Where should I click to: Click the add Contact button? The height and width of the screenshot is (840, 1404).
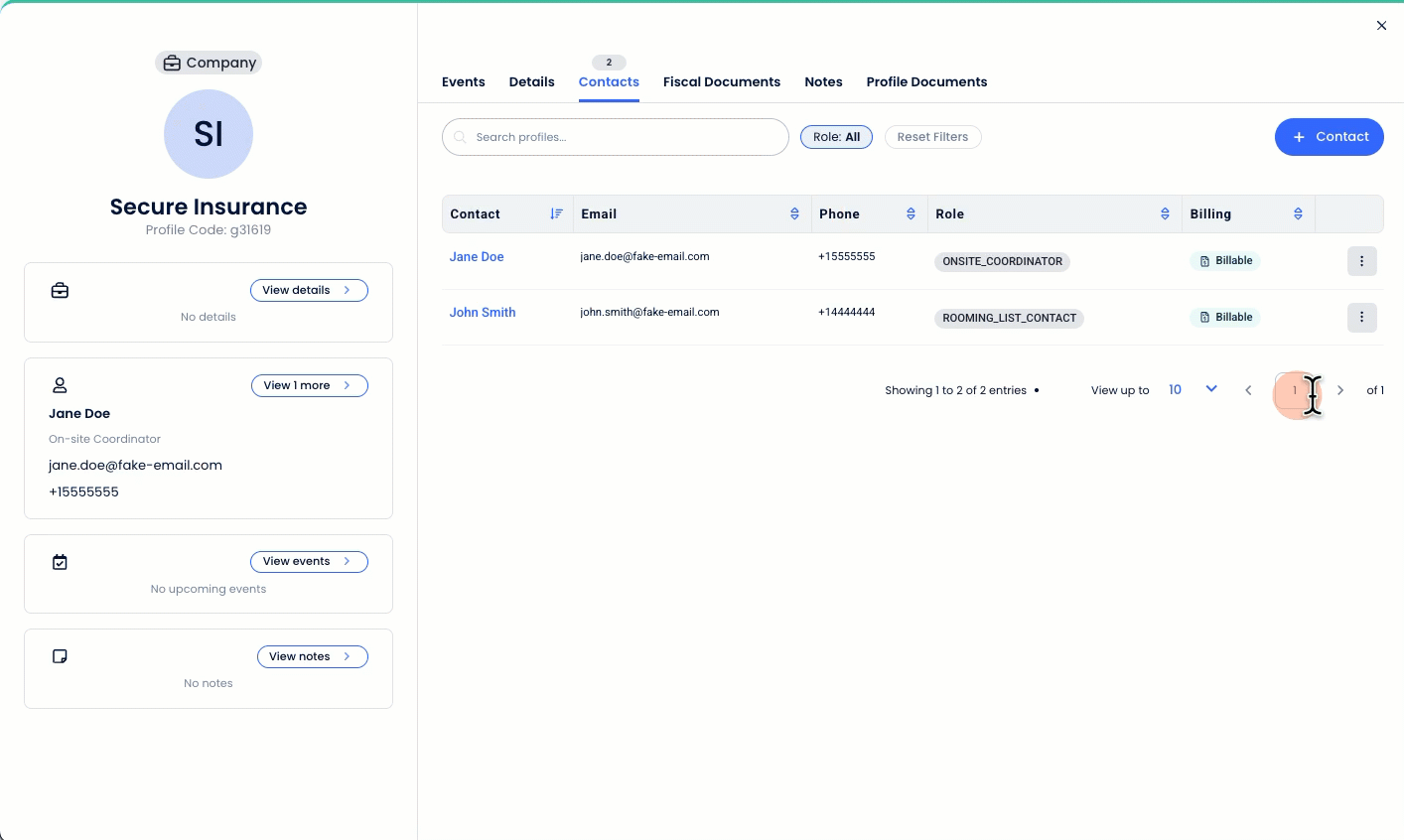(1329, 137)
